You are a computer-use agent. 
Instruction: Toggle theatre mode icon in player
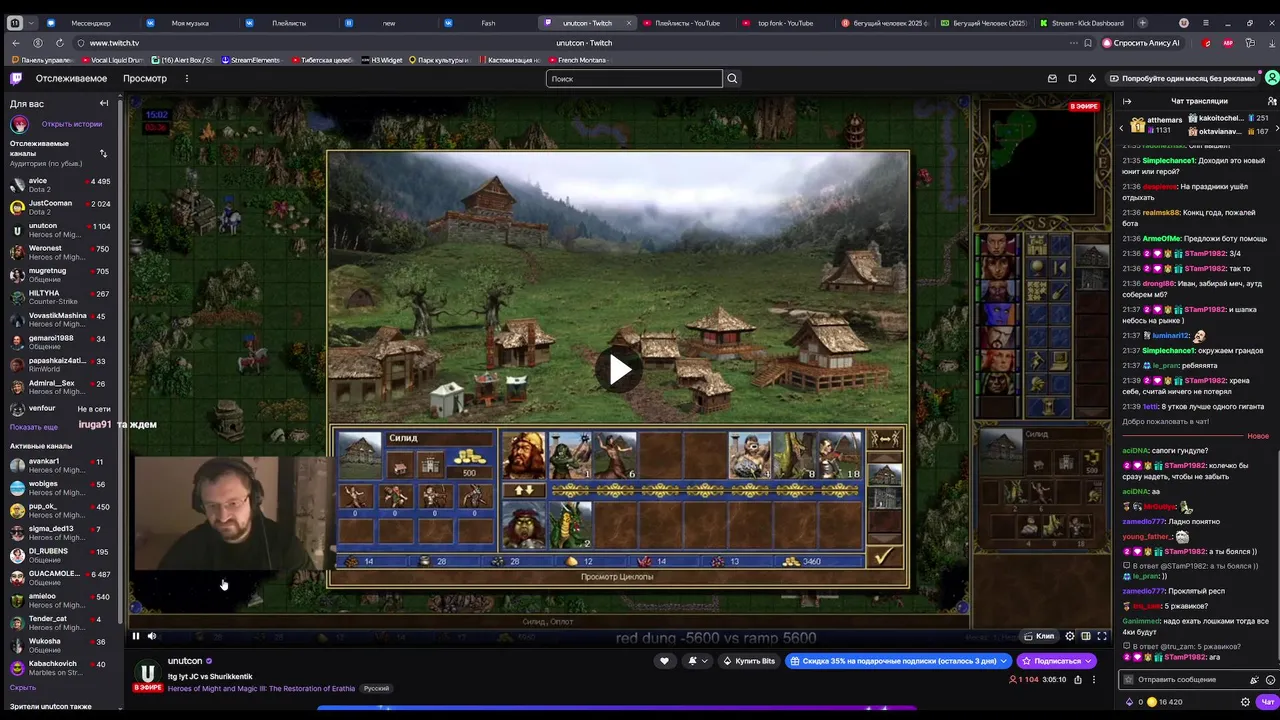pyautogui.click(x=1086, y=636)
